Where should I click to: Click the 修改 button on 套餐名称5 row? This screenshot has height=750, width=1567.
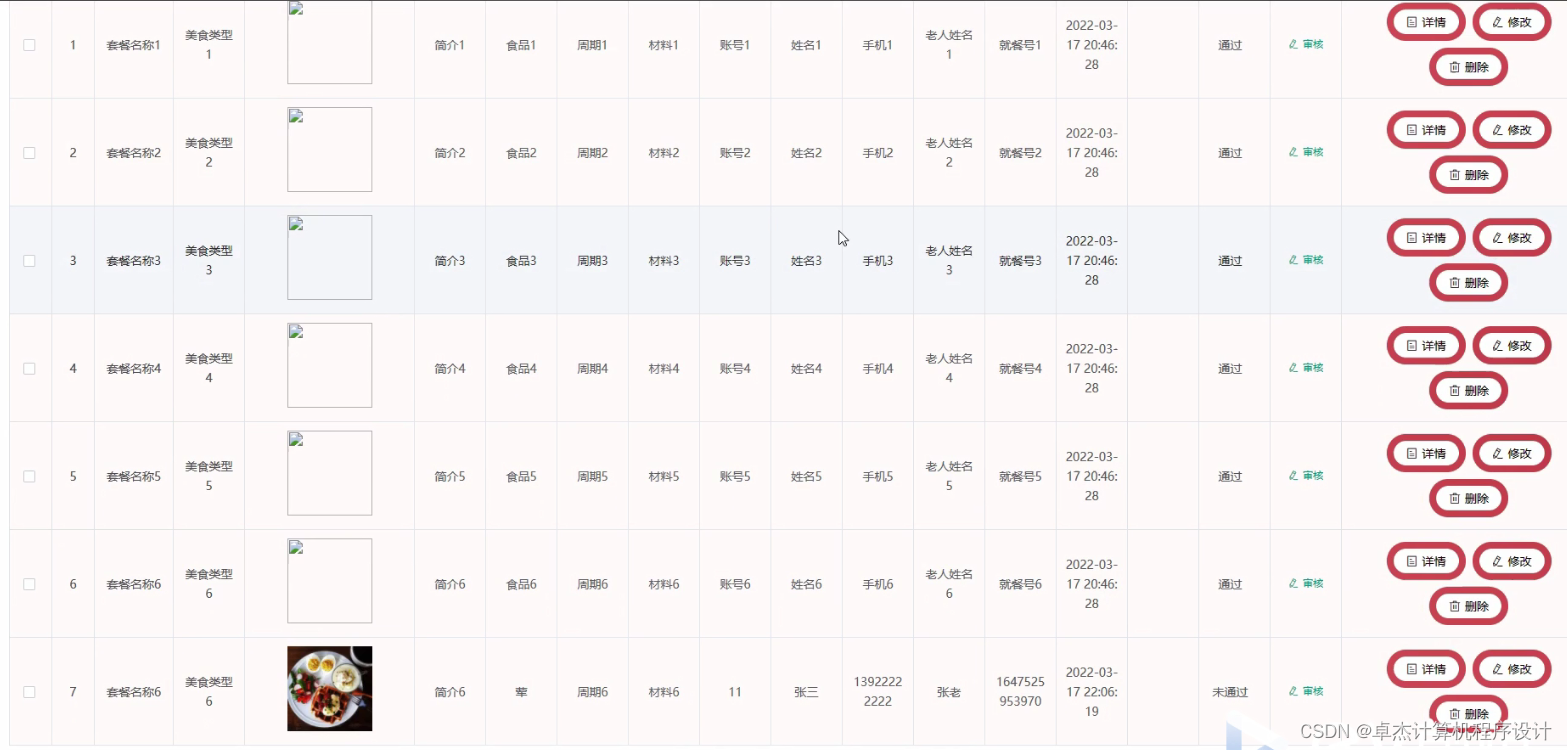coord(1510,453)
